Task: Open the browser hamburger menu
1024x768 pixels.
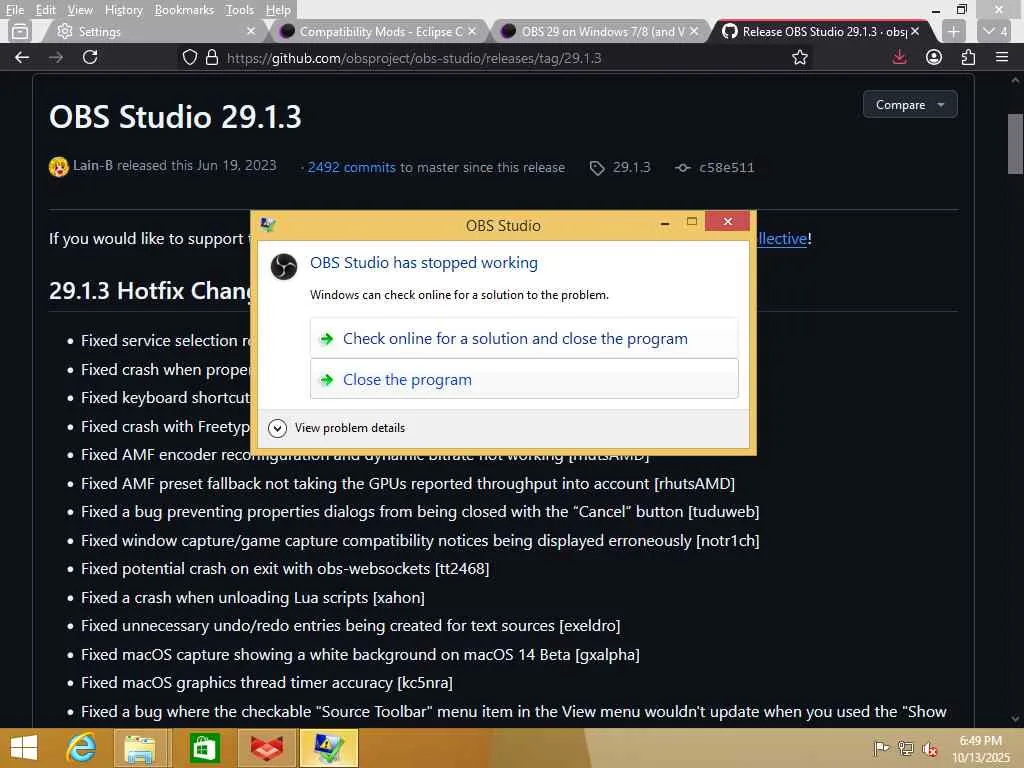Action: (1002, 57)
